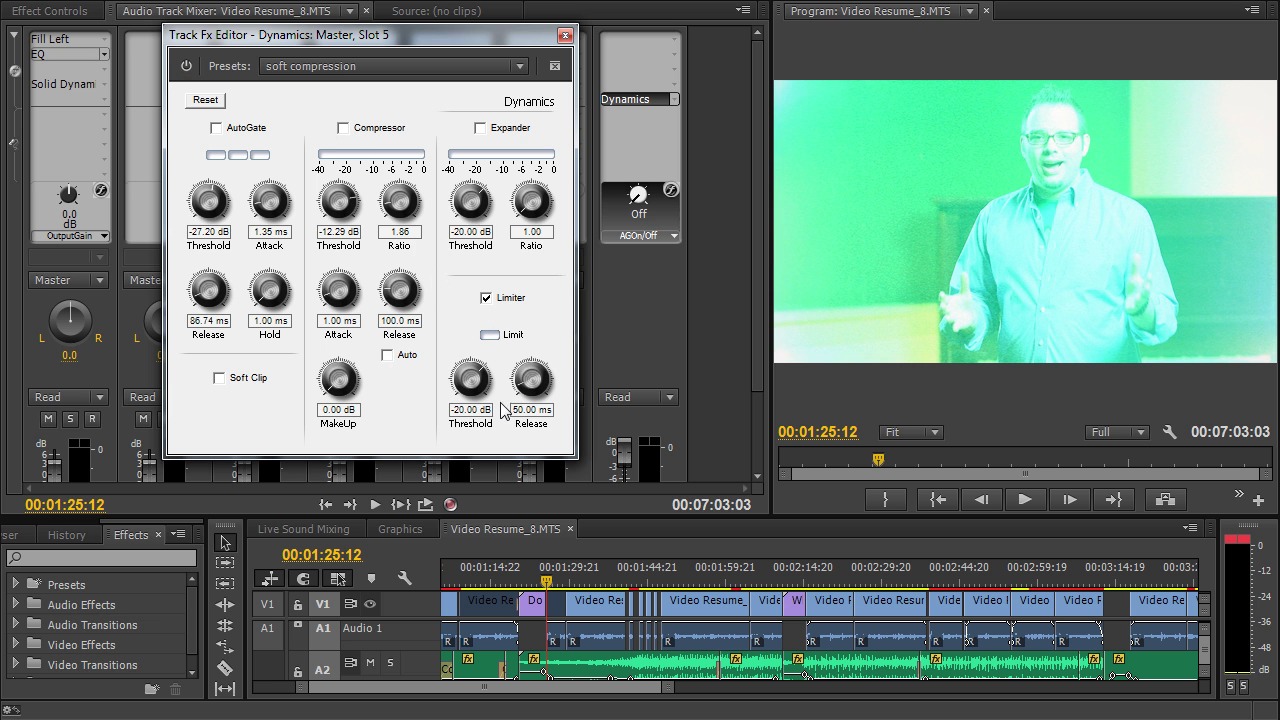Click the Selection arrow tool
1280x720 pixels.
point(225,542)
